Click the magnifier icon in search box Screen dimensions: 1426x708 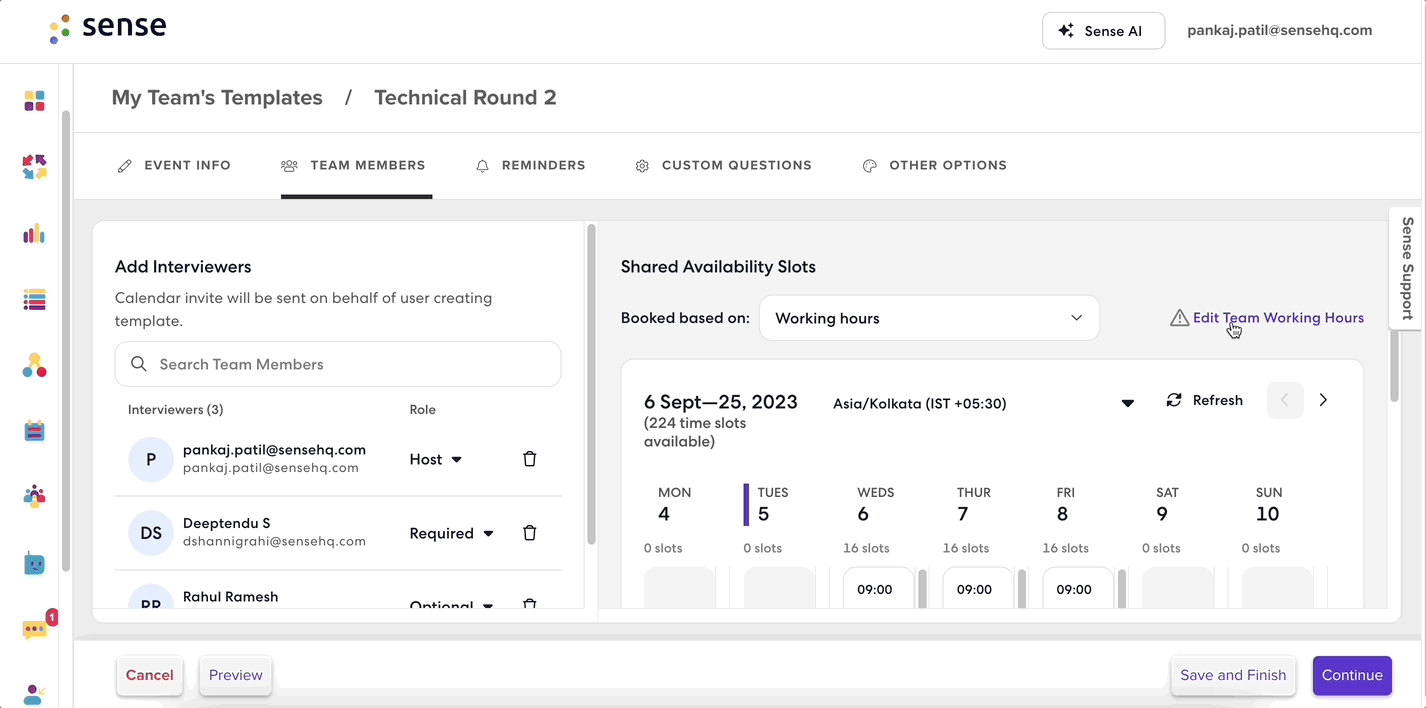(139, 364)
